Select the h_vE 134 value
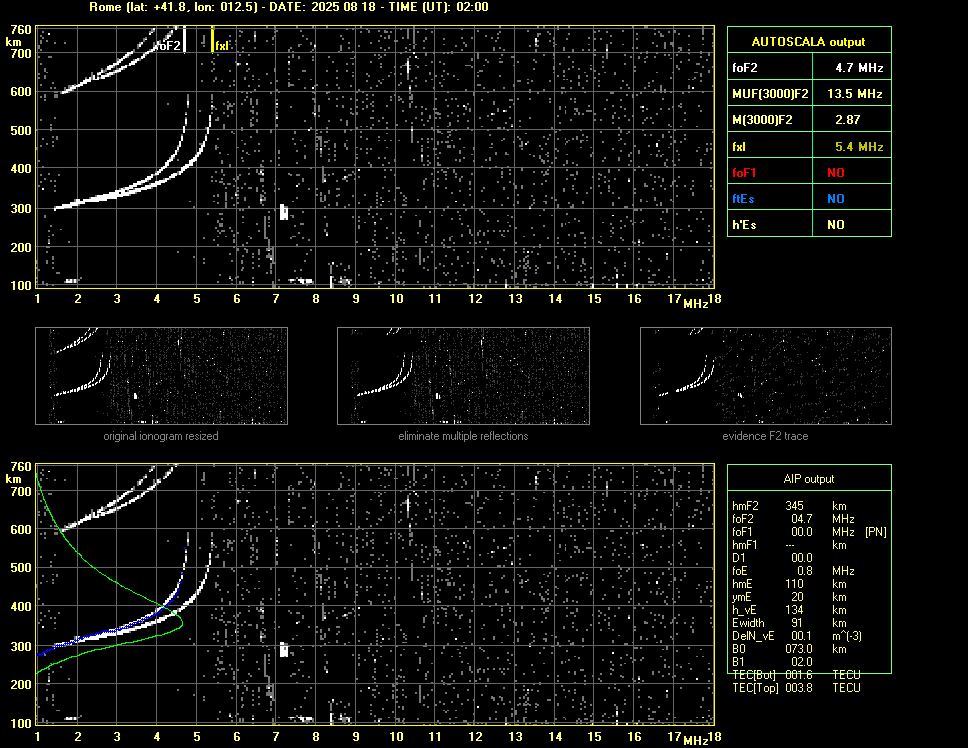968x748 pixels. [794, 610]
